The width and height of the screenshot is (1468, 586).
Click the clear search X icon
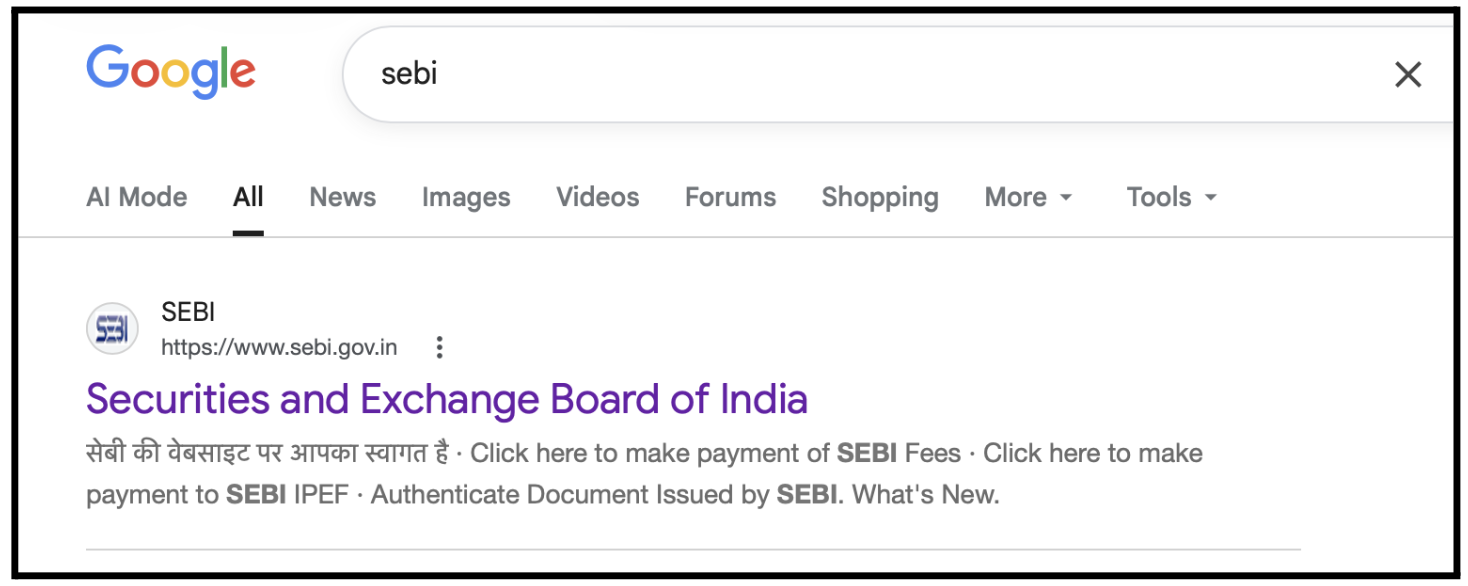1408,74
